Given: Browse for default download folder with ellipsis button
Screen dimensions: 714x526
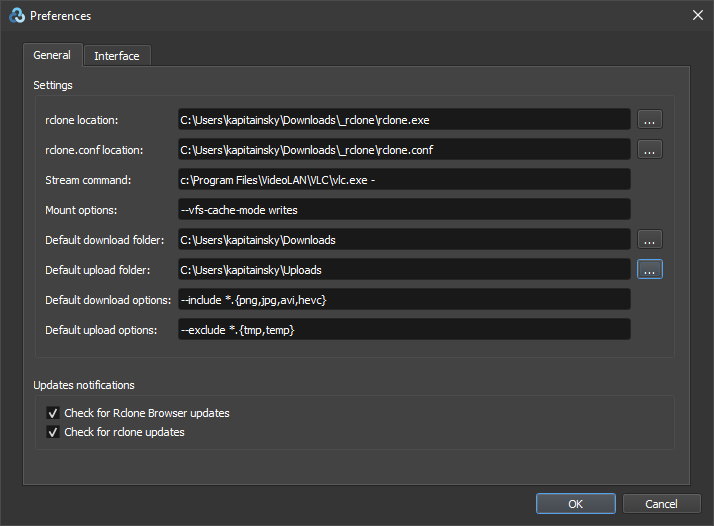Looking at the screenshot, I should (649, 240).
